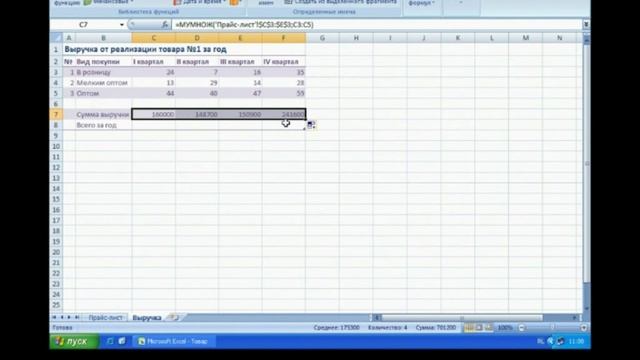Select row 7 header
The height and width of the screenshot is (360, 640).
pos(56,114)
